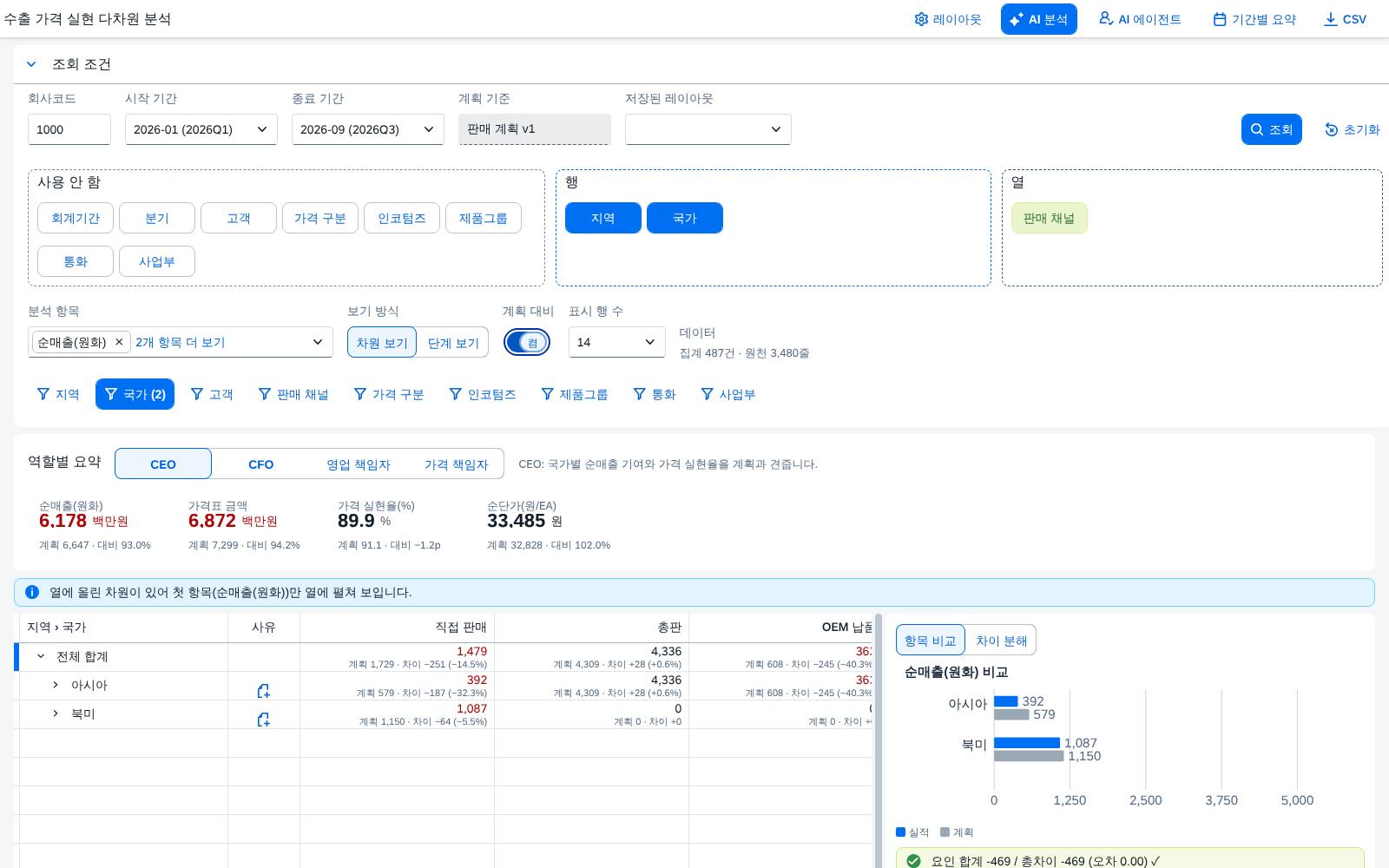Toggle the 지역 row dimension chip
The width and height of the screenshot is (1389, 868).
point(603,218)
